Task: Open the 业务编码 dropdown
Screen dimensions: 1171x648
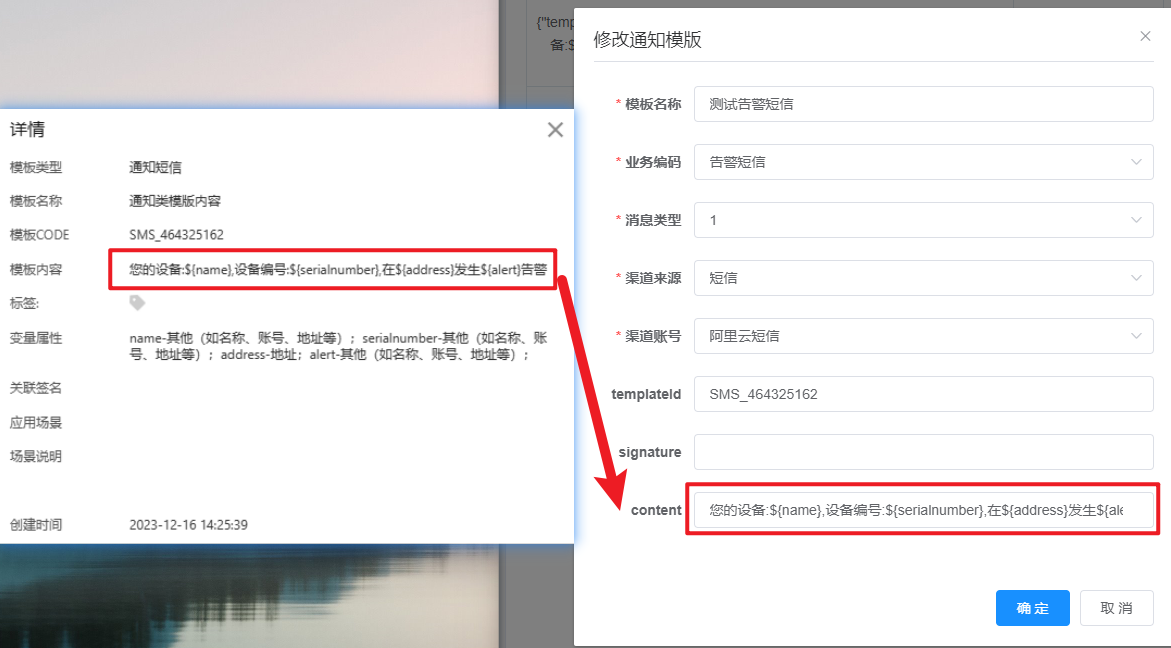Action: 923,162
